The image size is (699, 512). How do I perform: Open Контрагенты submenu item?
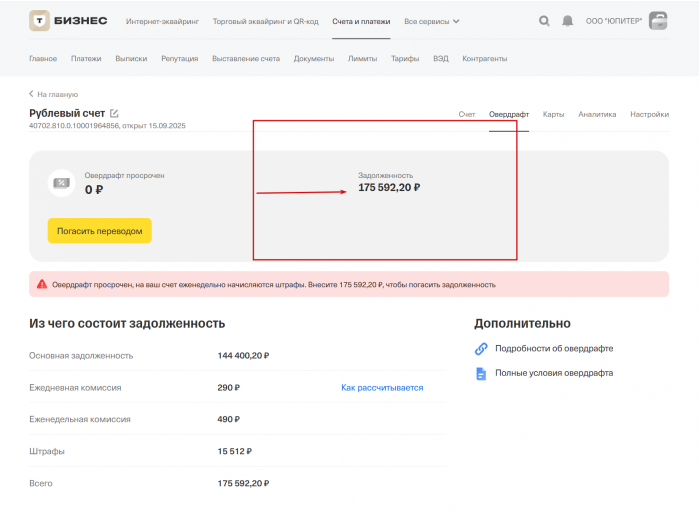coord(485,58)
